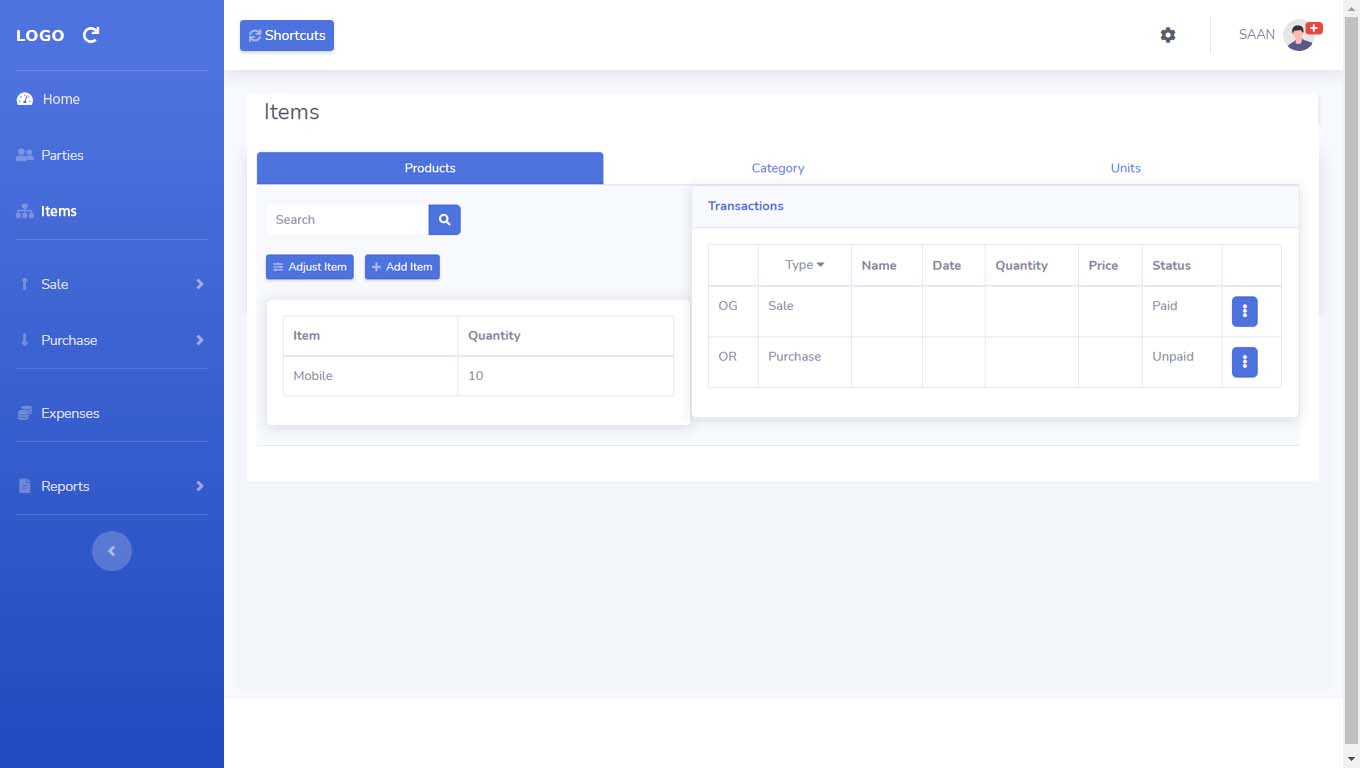
Task: Click the Sale type cell
Action: (x=804, y=312)
